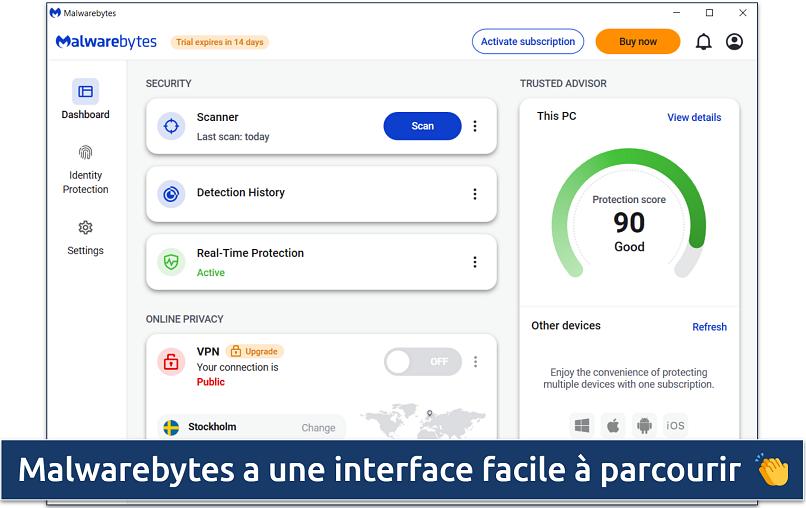
Task: Open the user account profile icon
Action: [735, 42]
